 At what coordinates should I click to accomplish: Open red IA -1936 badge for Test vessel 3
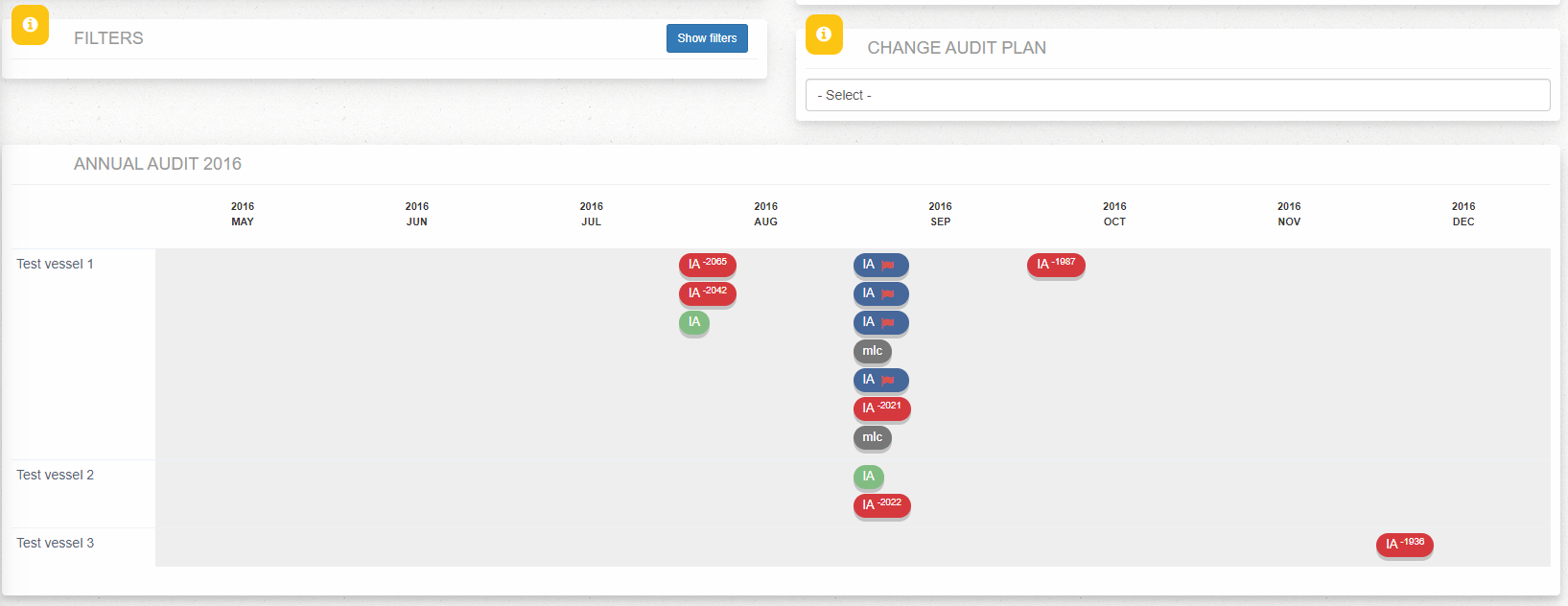click(1404, 544)
